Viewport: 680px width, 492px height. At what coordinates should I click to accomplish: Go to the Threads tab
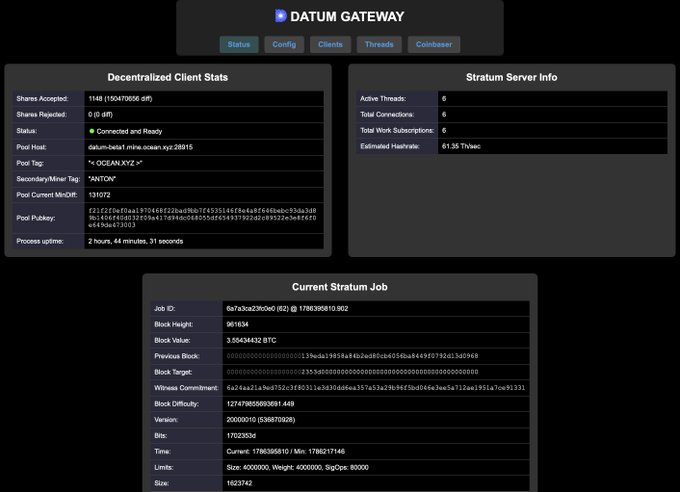(x=379, y=44)
